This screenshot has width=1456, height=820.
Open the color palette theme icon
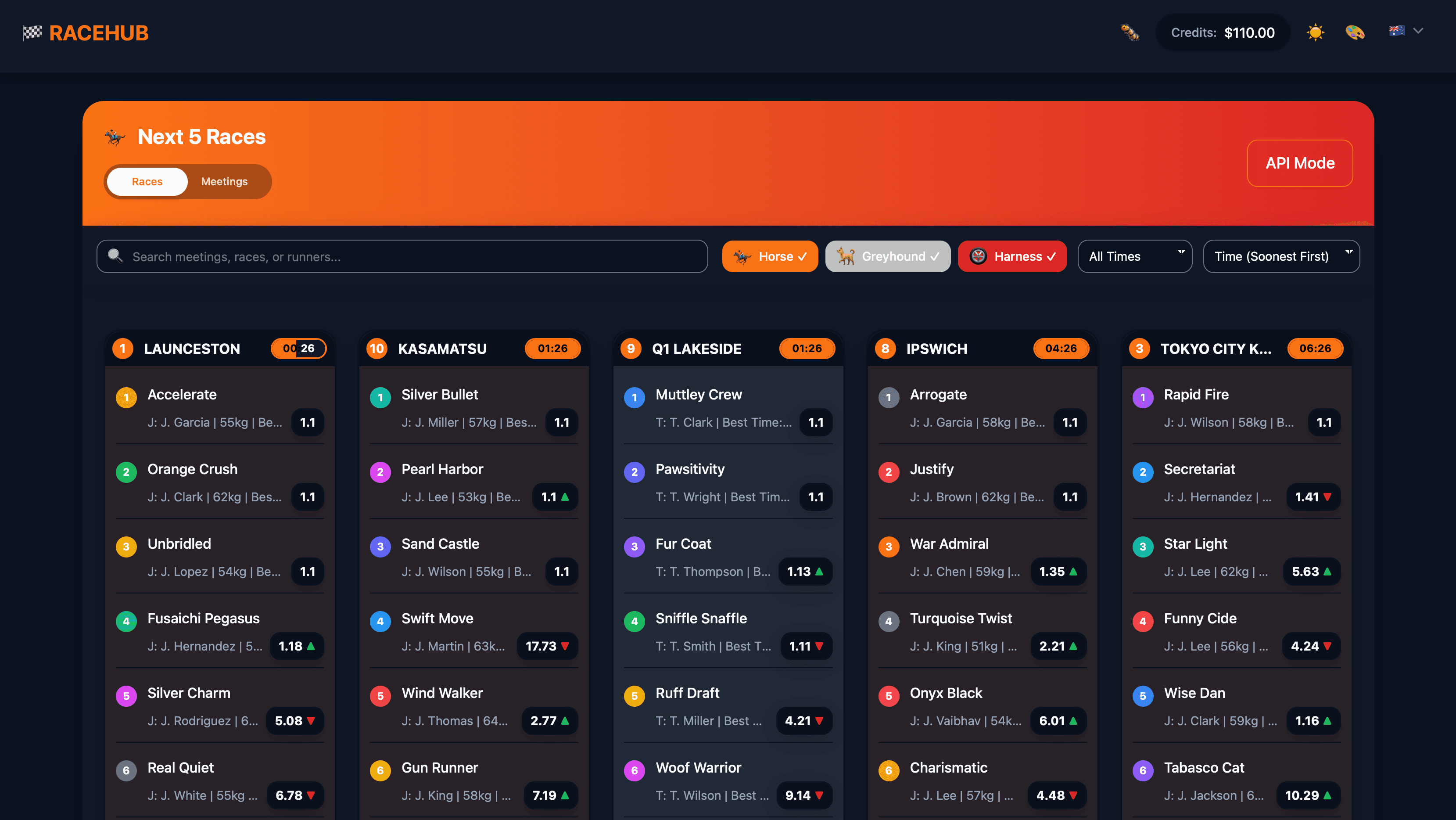click(1355, 32)
